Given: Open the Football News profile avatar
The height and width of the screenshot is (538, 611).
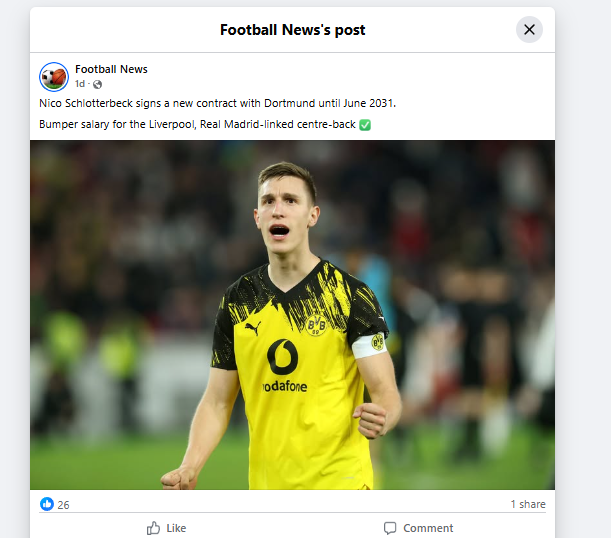Looking at the screenshot, I should [54, 76].
